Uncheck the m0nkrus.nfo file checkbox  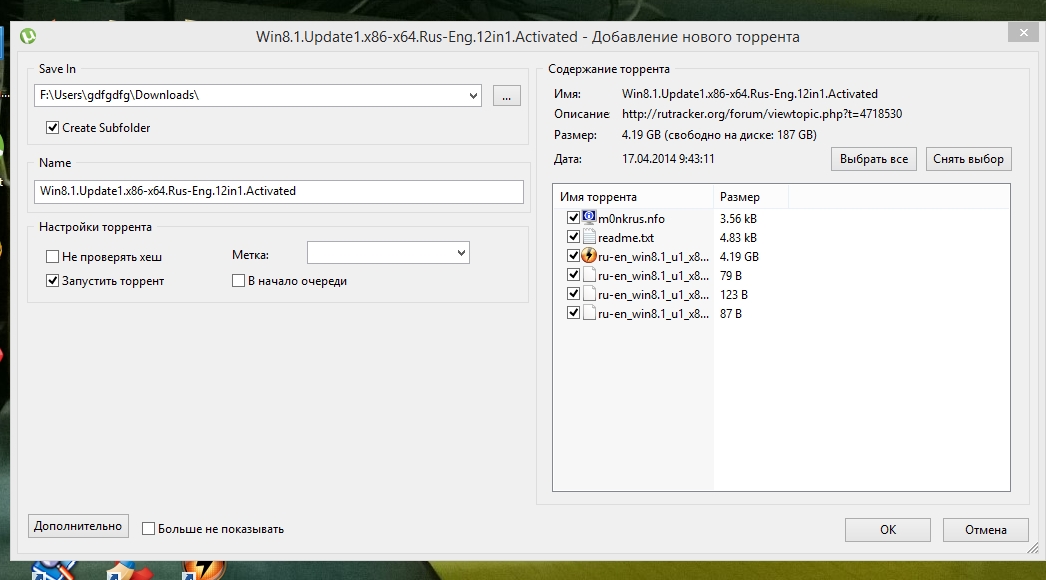pos(573,218)
